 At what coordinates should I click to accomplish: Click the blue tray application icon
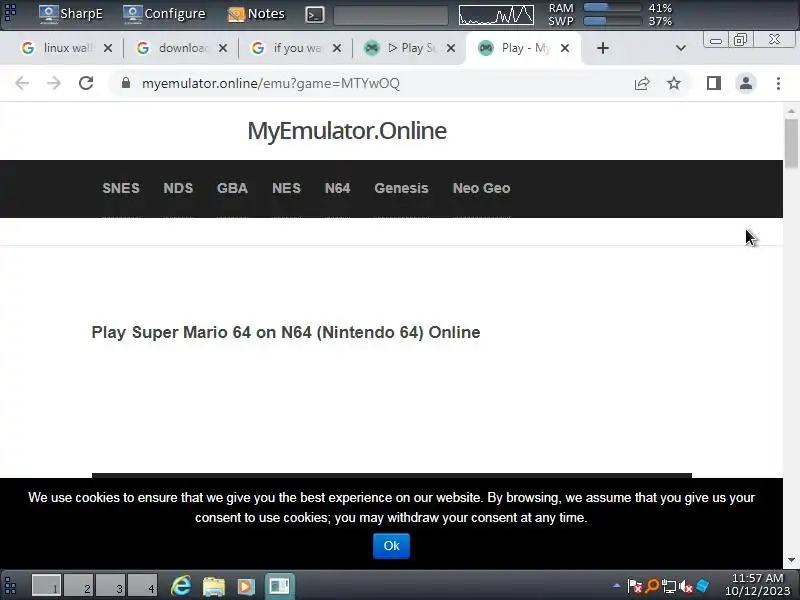[x=703, y=585]
